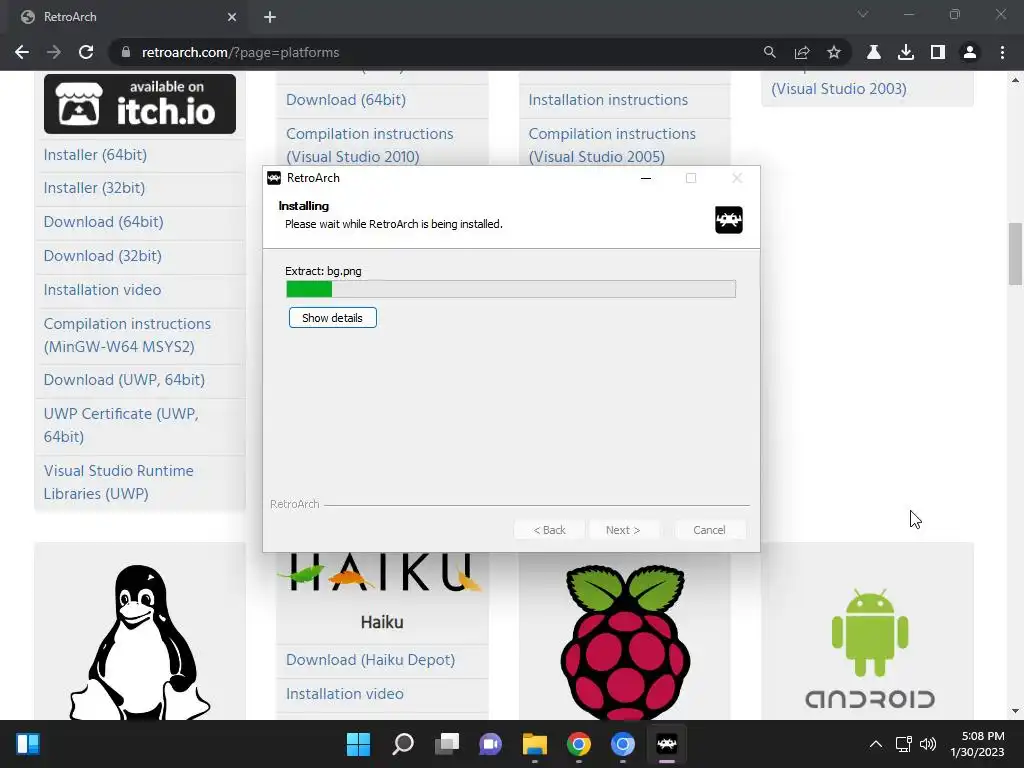Open the Chrome profile avatar
The height and width of the screenshot is (768, 1024).
(x=970, y=52)
